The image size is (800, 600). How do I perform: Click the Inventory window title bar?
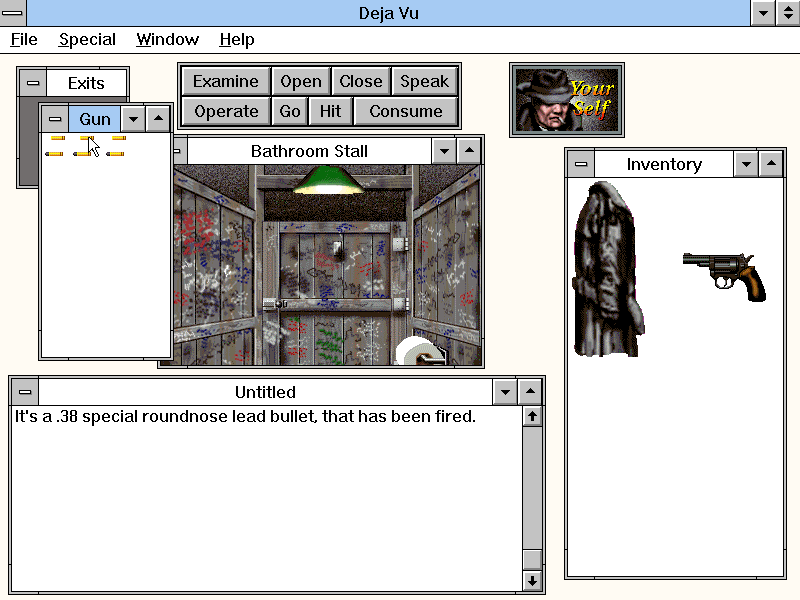[664, 164]
